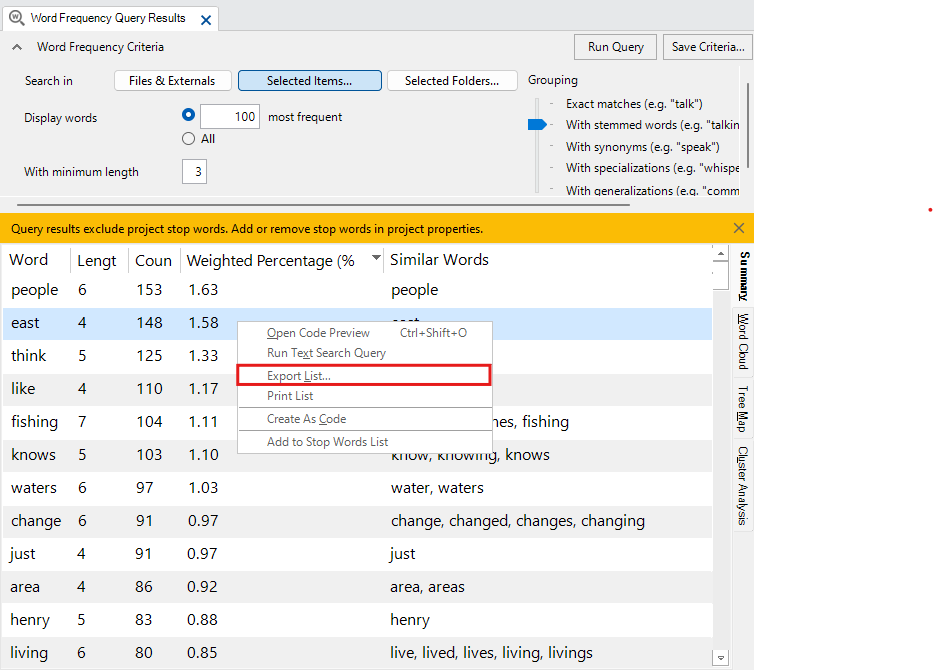Viewport: 933px width, 670px height.
Task: Click the minimum length input field
Action: pyautogui.click(x=195, y=172)
